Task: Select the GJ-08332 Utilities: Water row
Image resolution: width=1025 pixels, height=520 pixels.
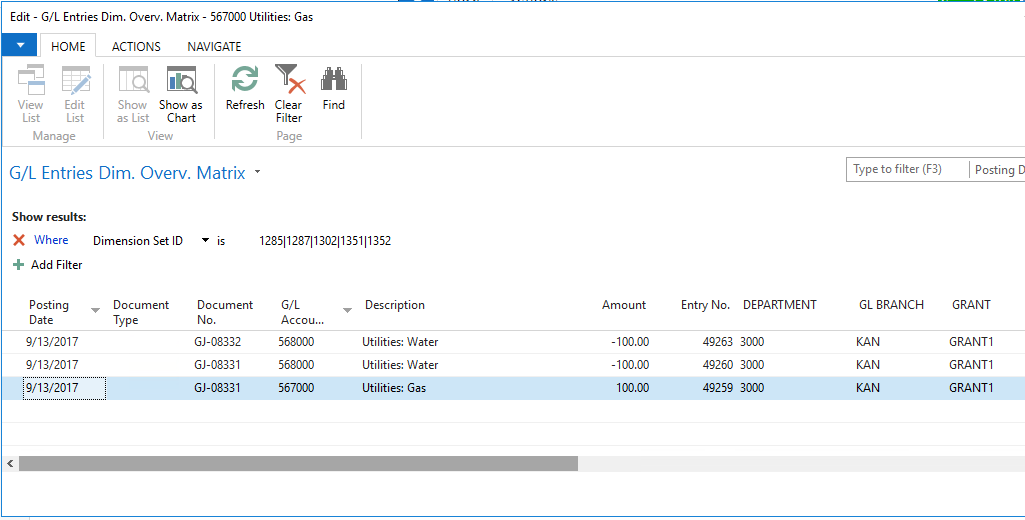Action: (x=400, y=342)
